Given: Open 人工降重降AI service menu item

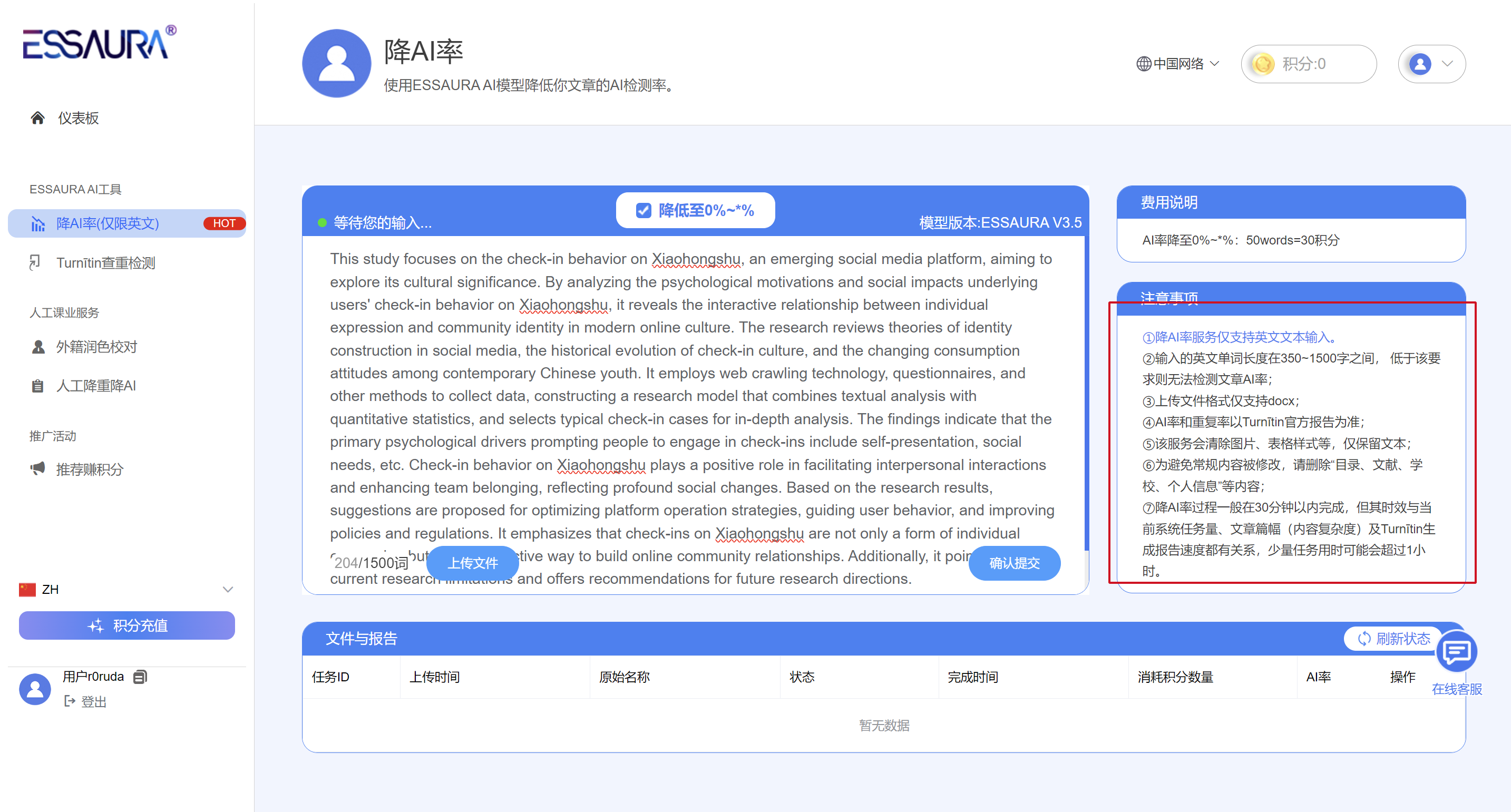Looking at the screenshot, I should tap(95, 385).
